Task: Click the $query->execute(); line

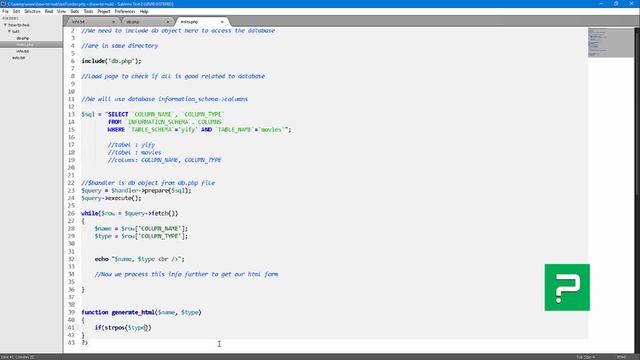Action: tap(111, 198)
